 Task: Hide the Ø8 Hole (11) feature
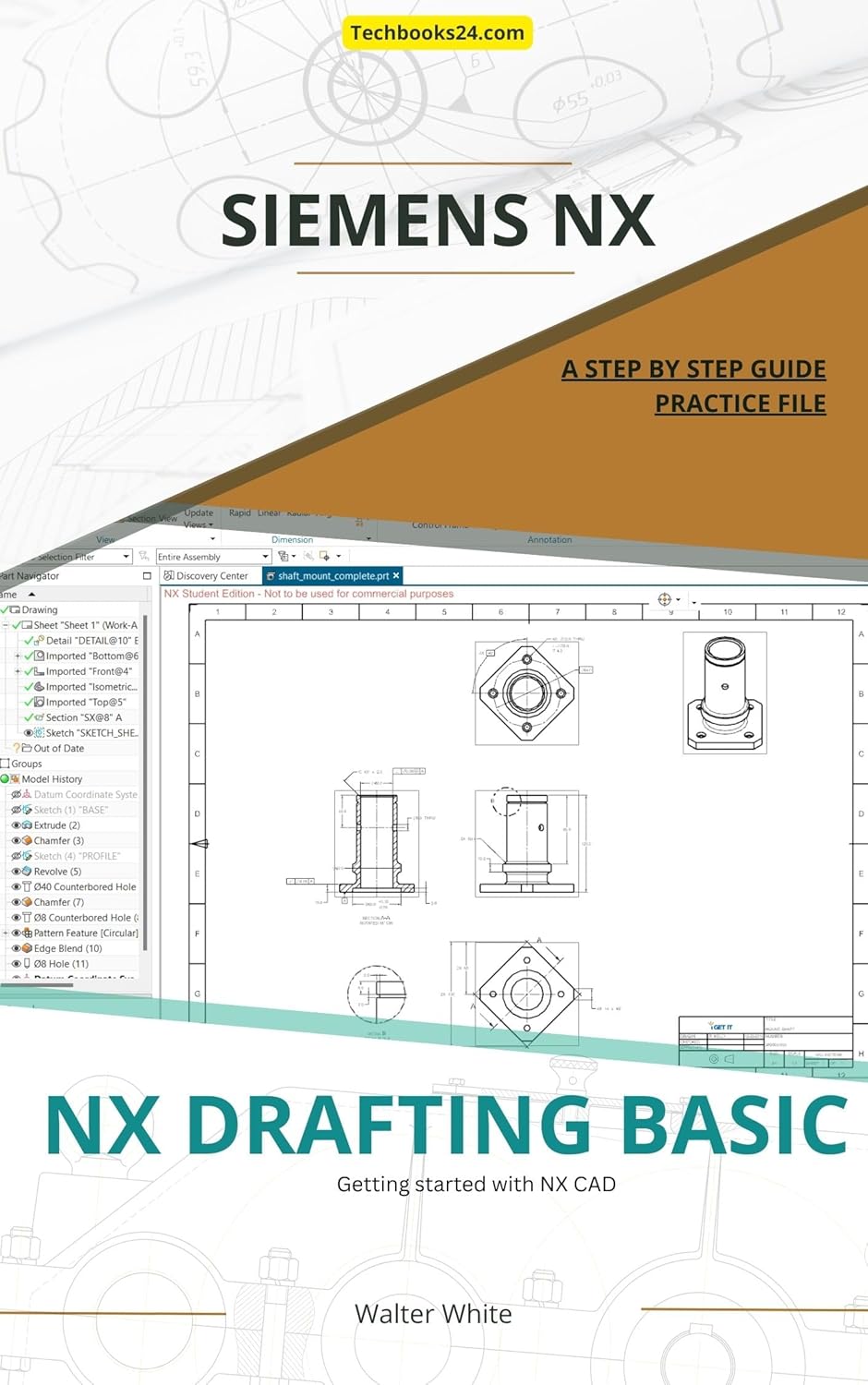point(16,963)
